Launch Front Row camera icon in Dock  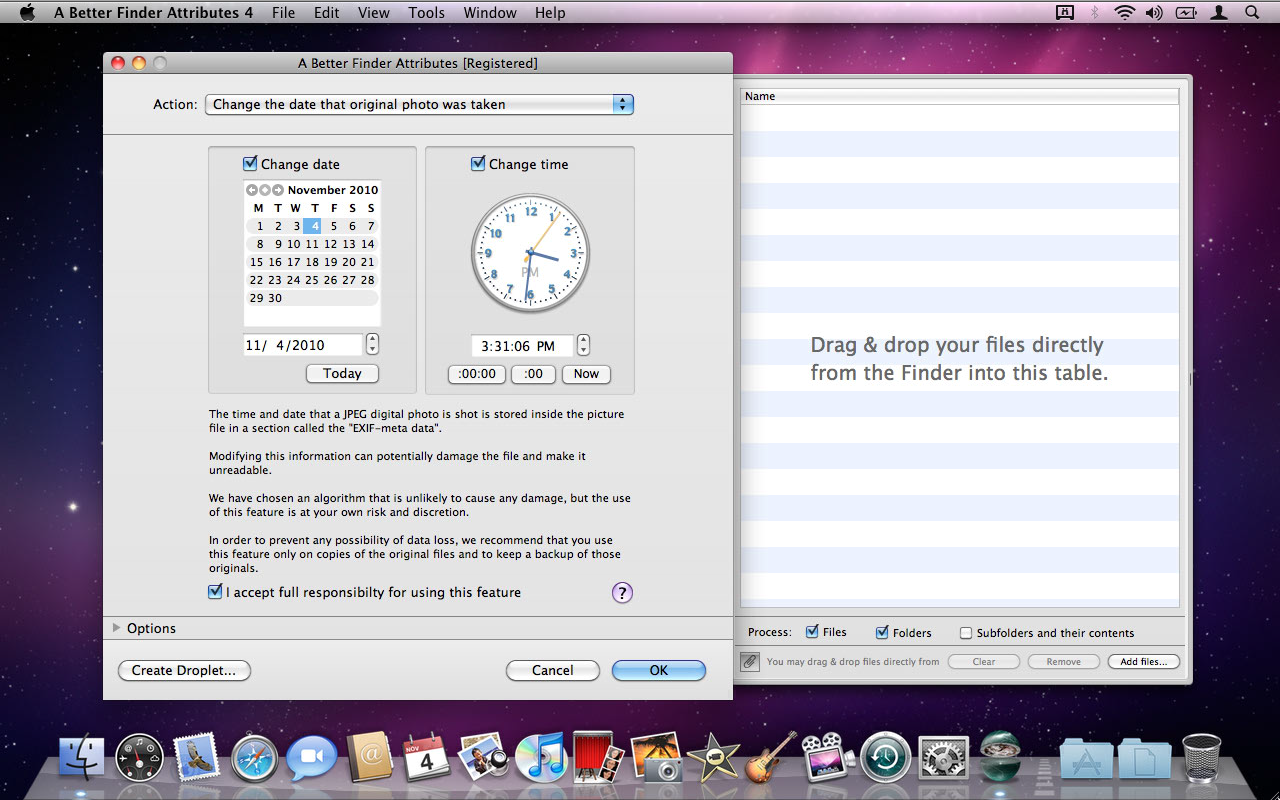click(x=828, y=758)
